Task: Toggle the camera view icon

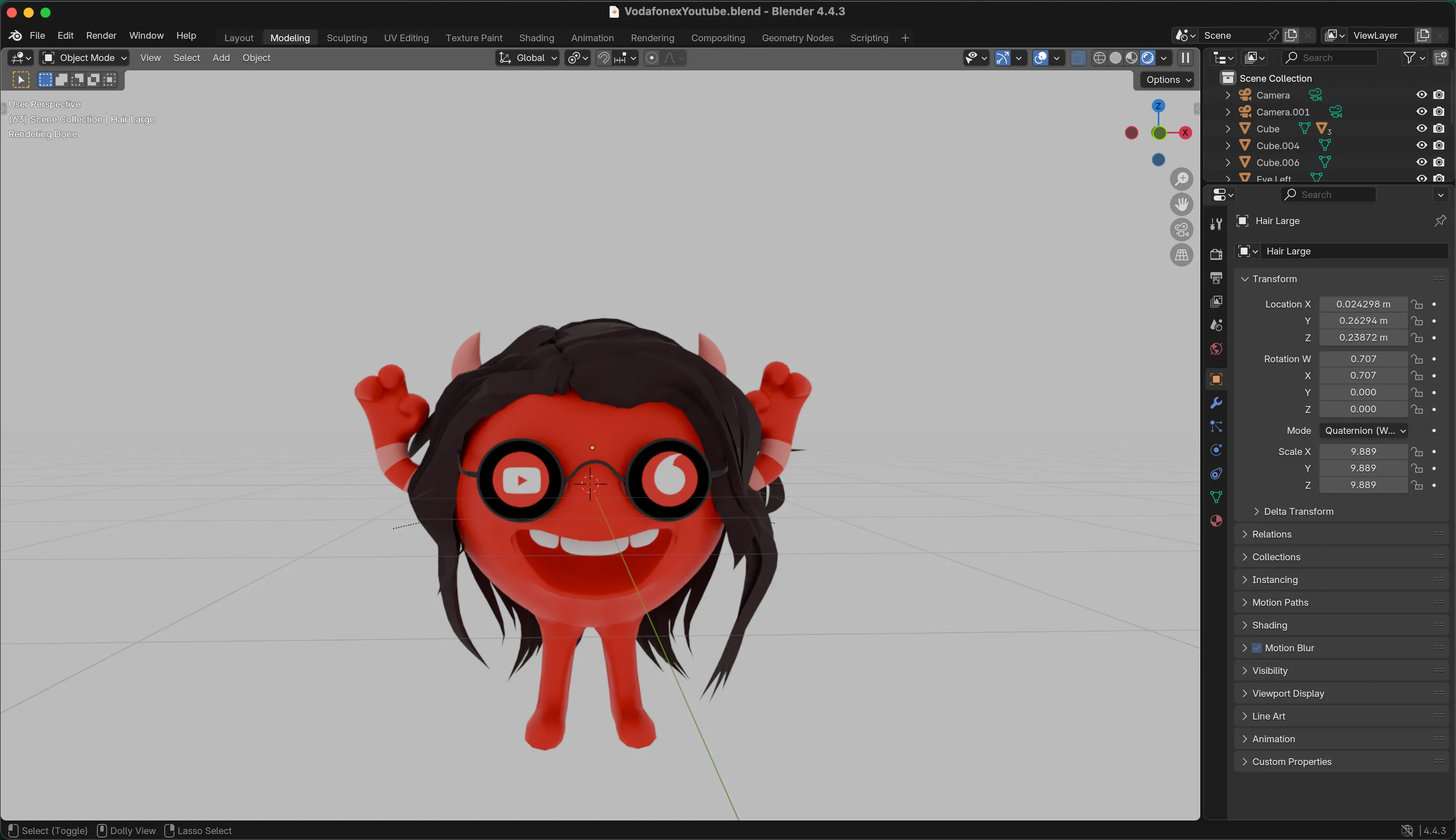Action: [x=1181, y=230]
